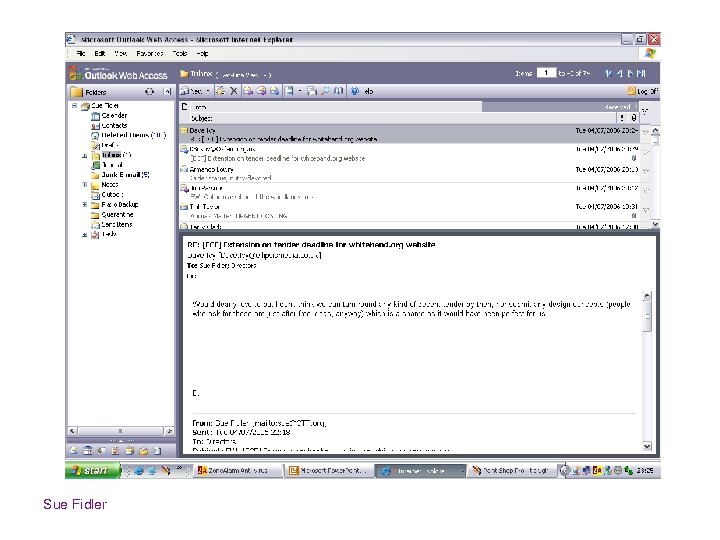Sort messages by the Subject column header
Screen dimensions: 720x540
[x=402, y=118]
